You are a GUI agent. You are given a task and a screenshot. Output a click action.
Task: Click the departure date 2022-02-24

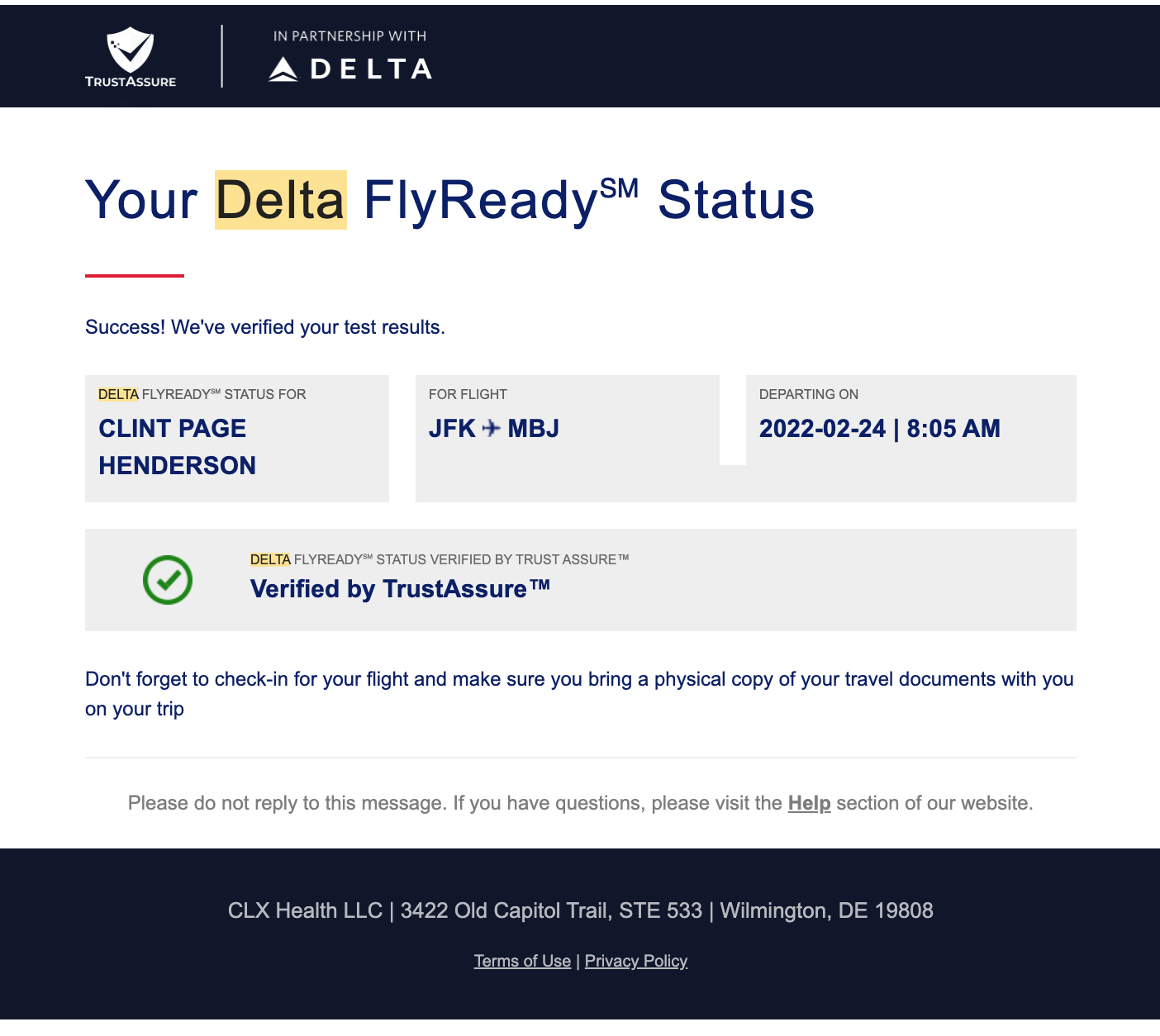click(822, 429)
